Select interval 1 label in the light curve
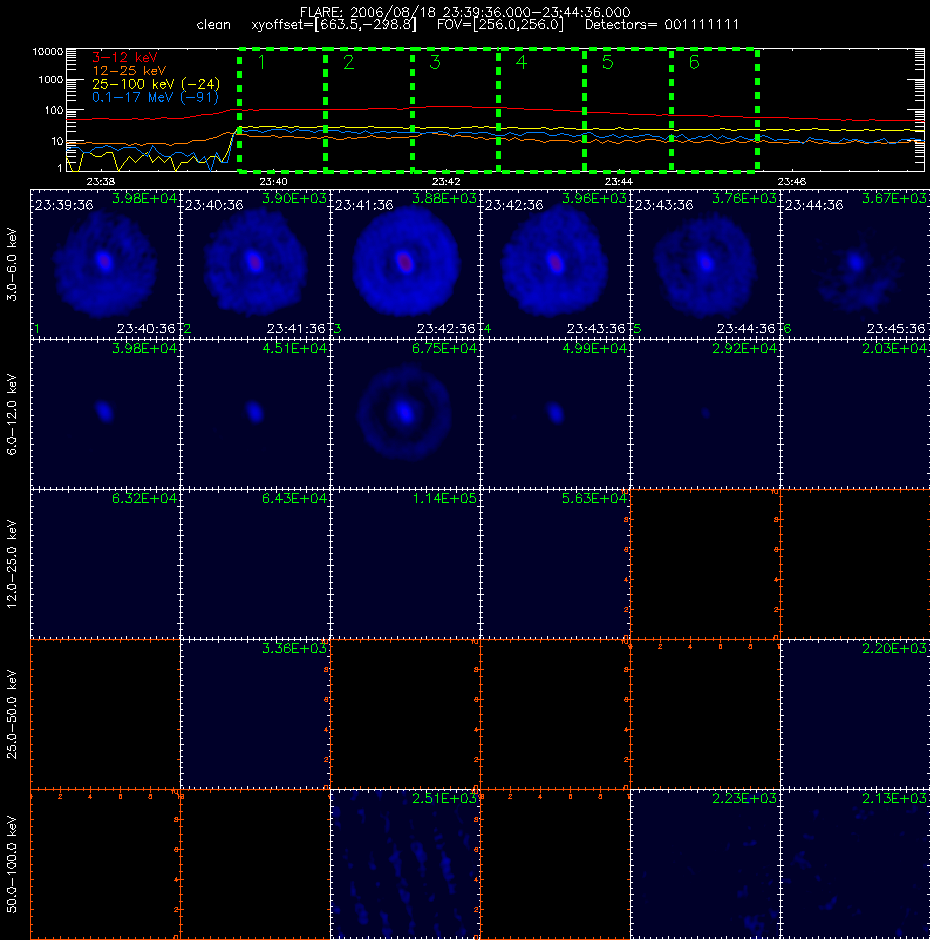Screen dimensions: 930x940 [261, 62]
